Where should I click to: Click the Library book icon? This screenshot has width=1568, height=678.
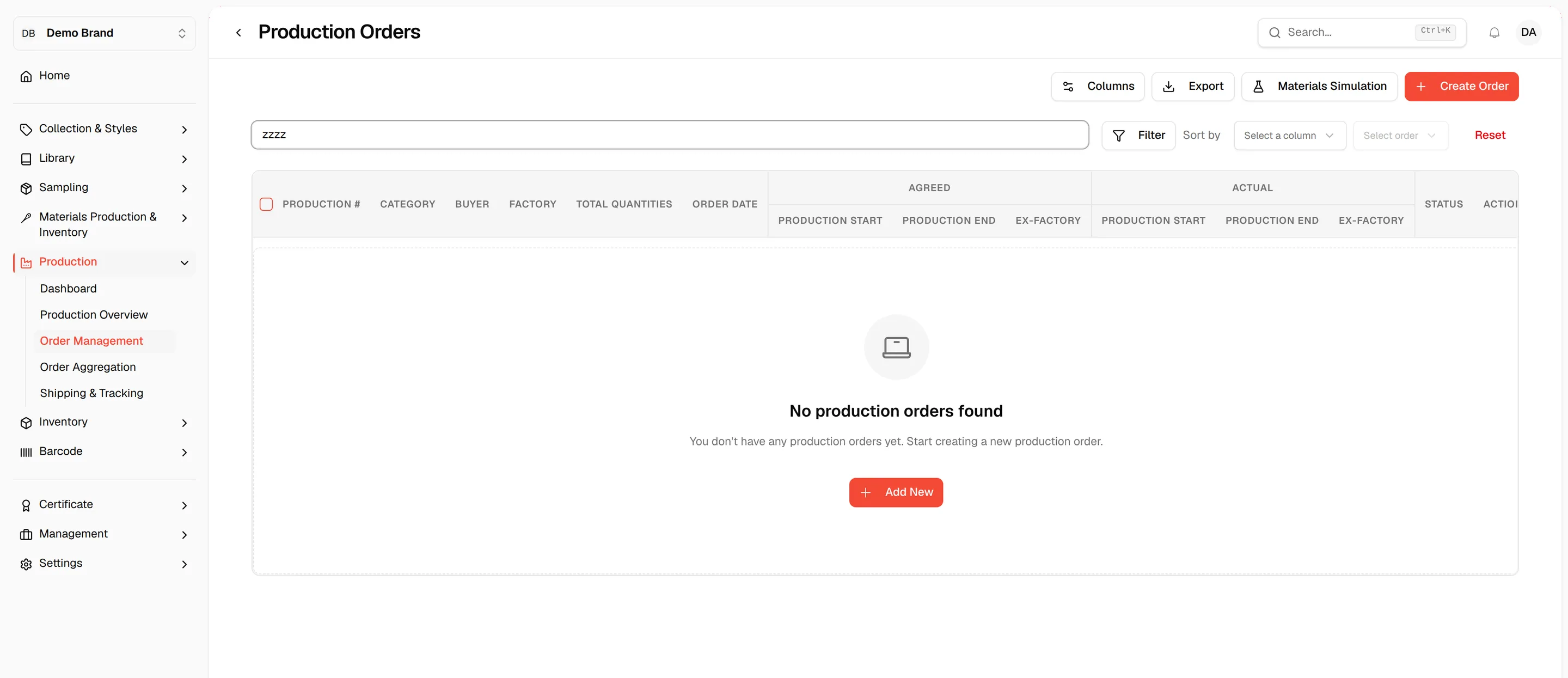tap(26, 159)
